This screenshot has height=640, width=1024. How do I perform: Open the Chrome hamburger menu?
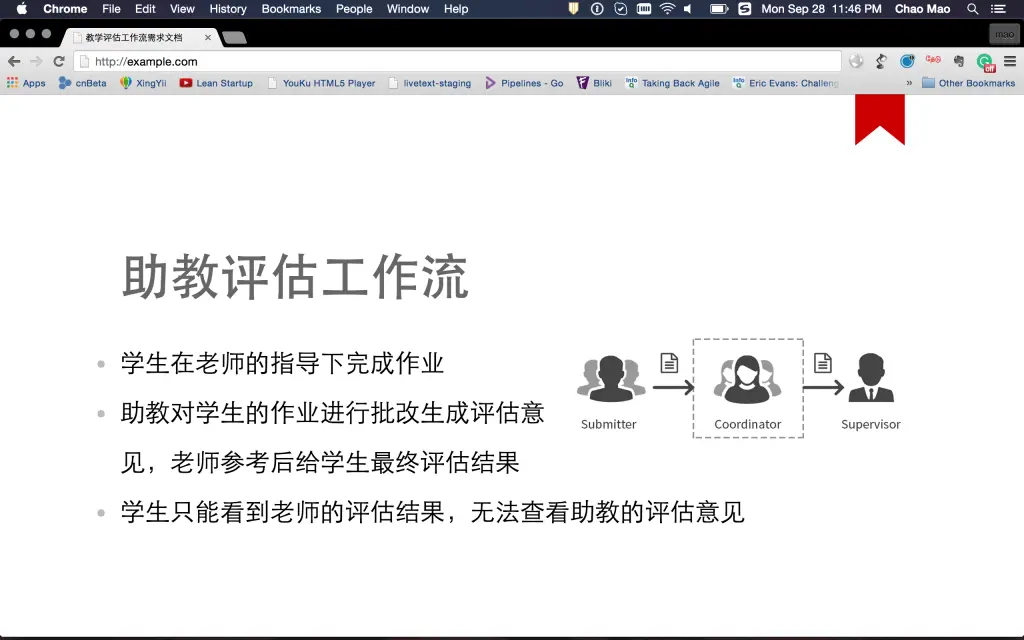[x=1010, y=61]
